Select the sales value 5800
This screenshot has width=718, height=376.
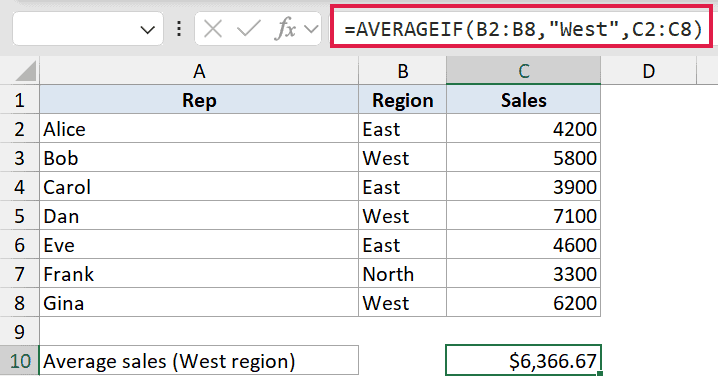(523, 158)
